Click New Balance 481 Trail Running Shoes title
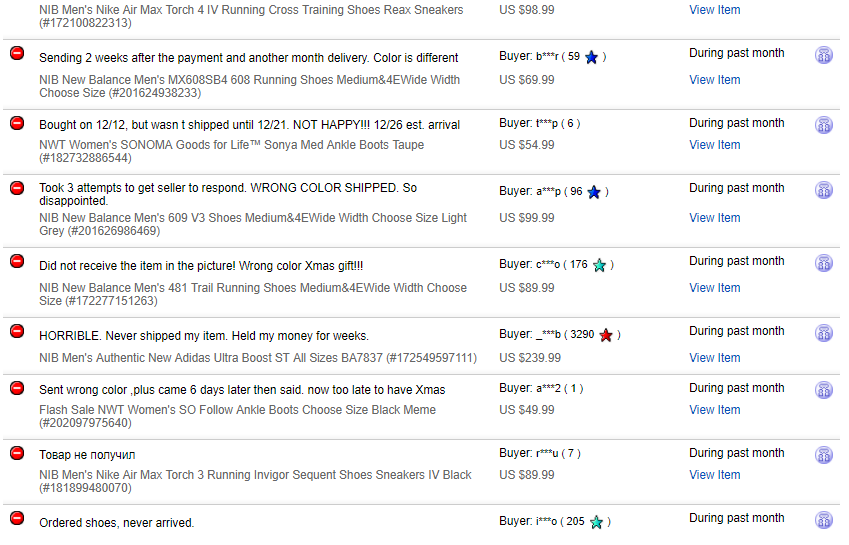Screen dimensions: 849x545 [253, 294]
